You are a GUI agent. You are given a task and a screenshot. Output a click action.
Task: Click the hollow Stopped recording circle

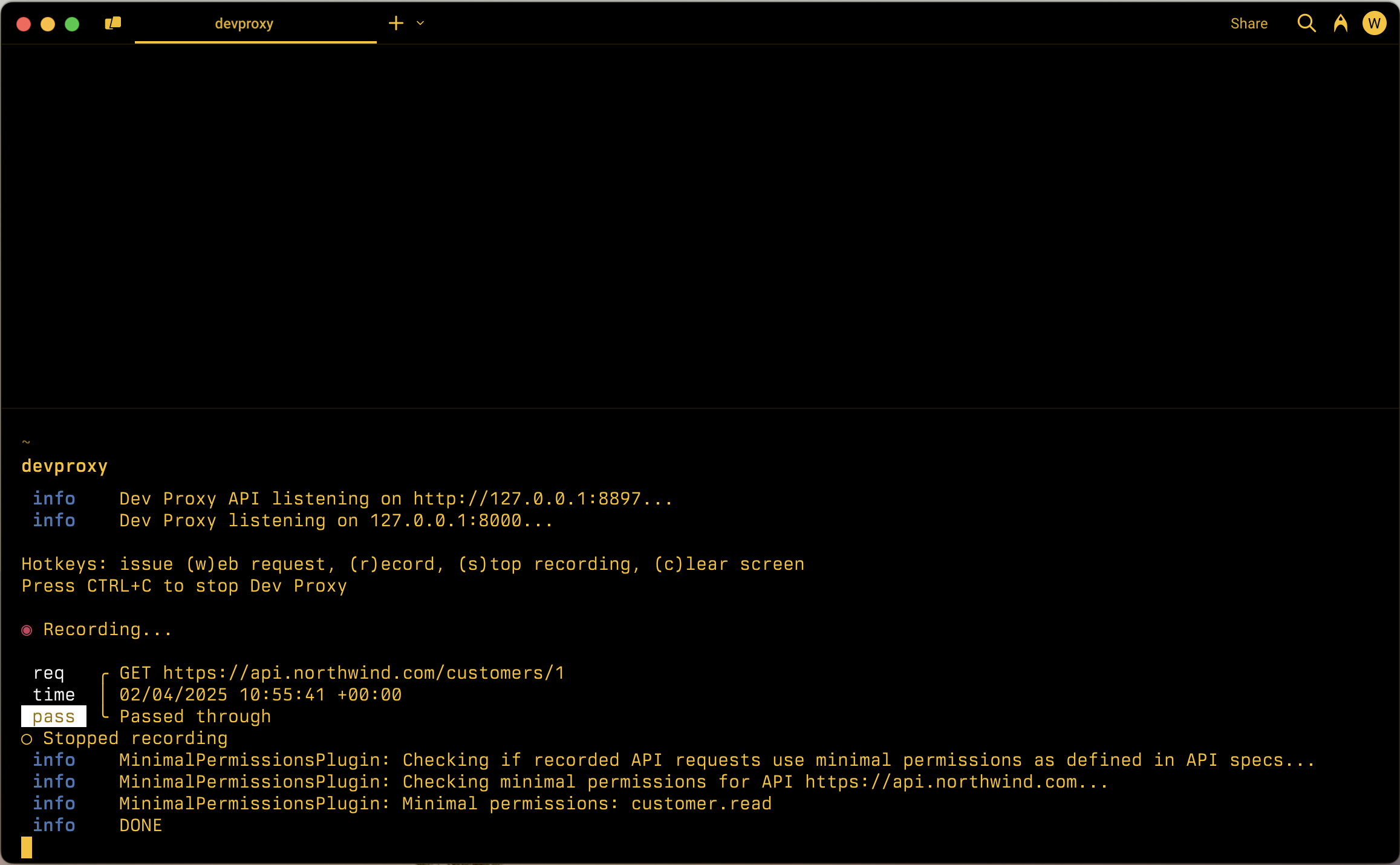coord(27,739)
